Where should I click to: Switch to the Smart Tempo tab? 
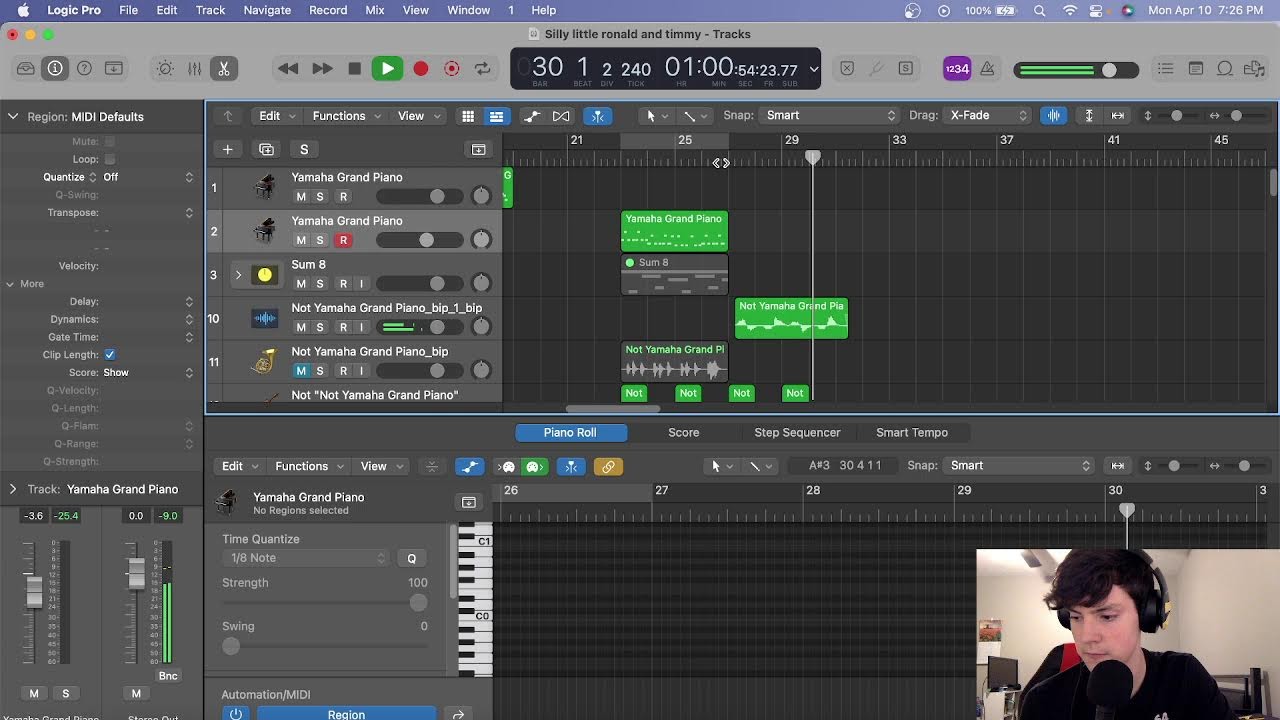click(x=912, y=433)
